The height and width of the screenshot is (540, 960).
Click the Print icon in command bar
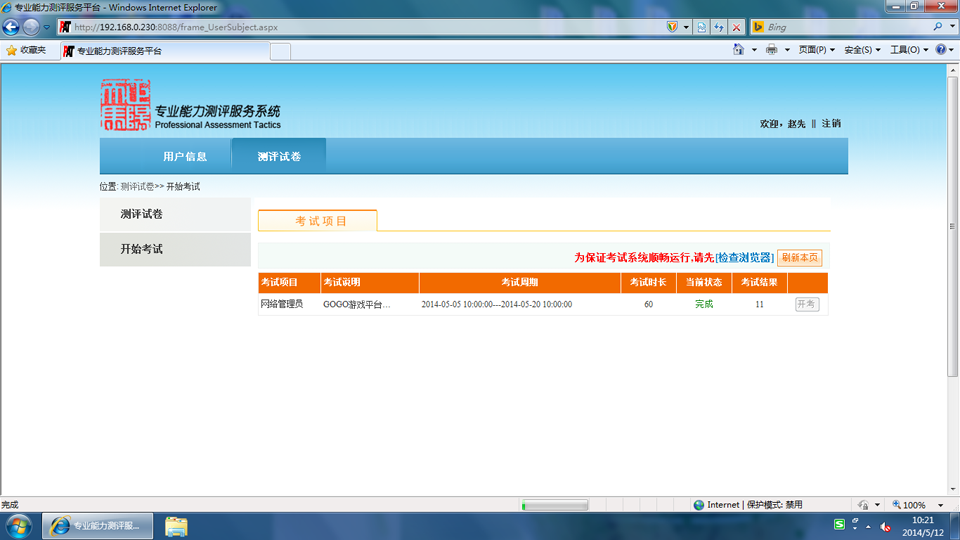[x=771, y=50]
